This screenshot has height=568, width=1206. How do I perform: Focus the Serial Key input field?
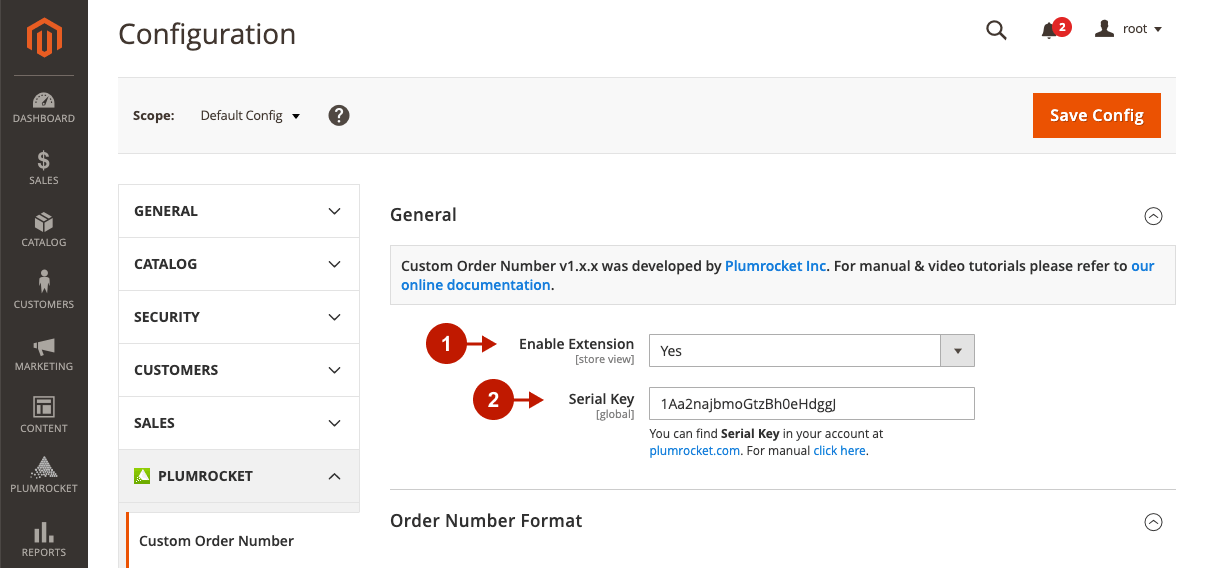811,404
